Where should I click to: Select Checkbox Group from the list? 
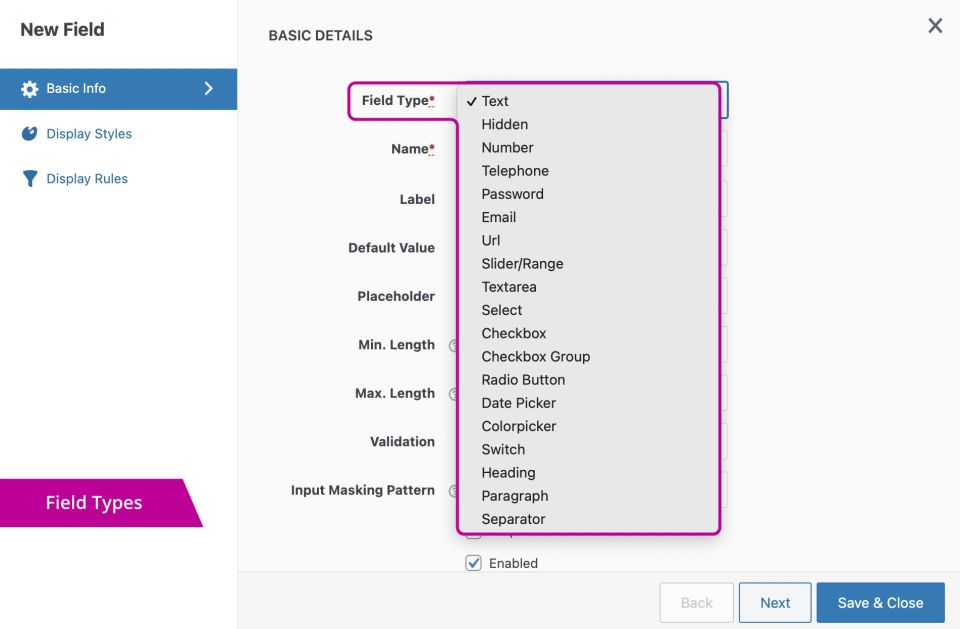[535, 357]
